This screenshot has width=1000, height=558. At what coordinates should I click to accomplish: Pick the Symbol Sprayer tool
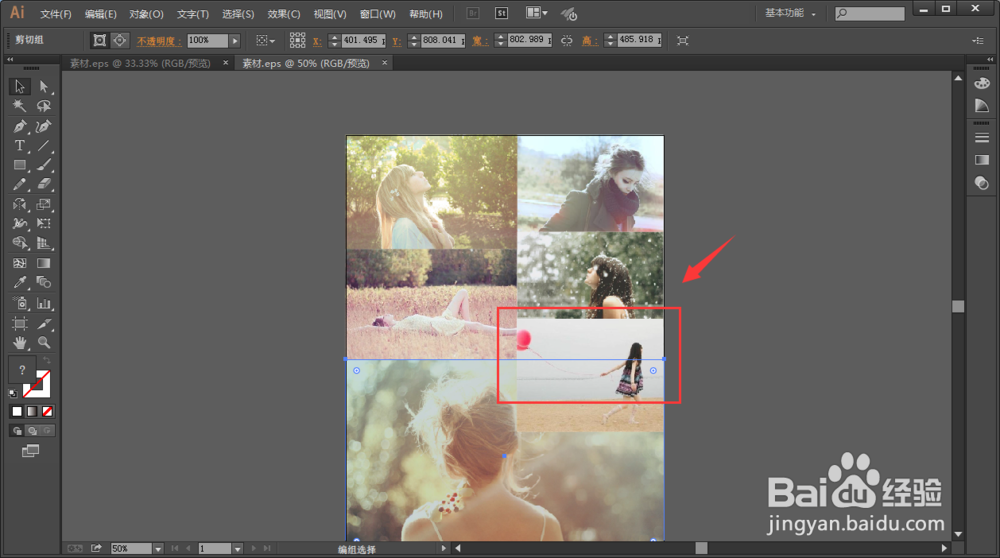pyautogui.click(x=20, y=304)
